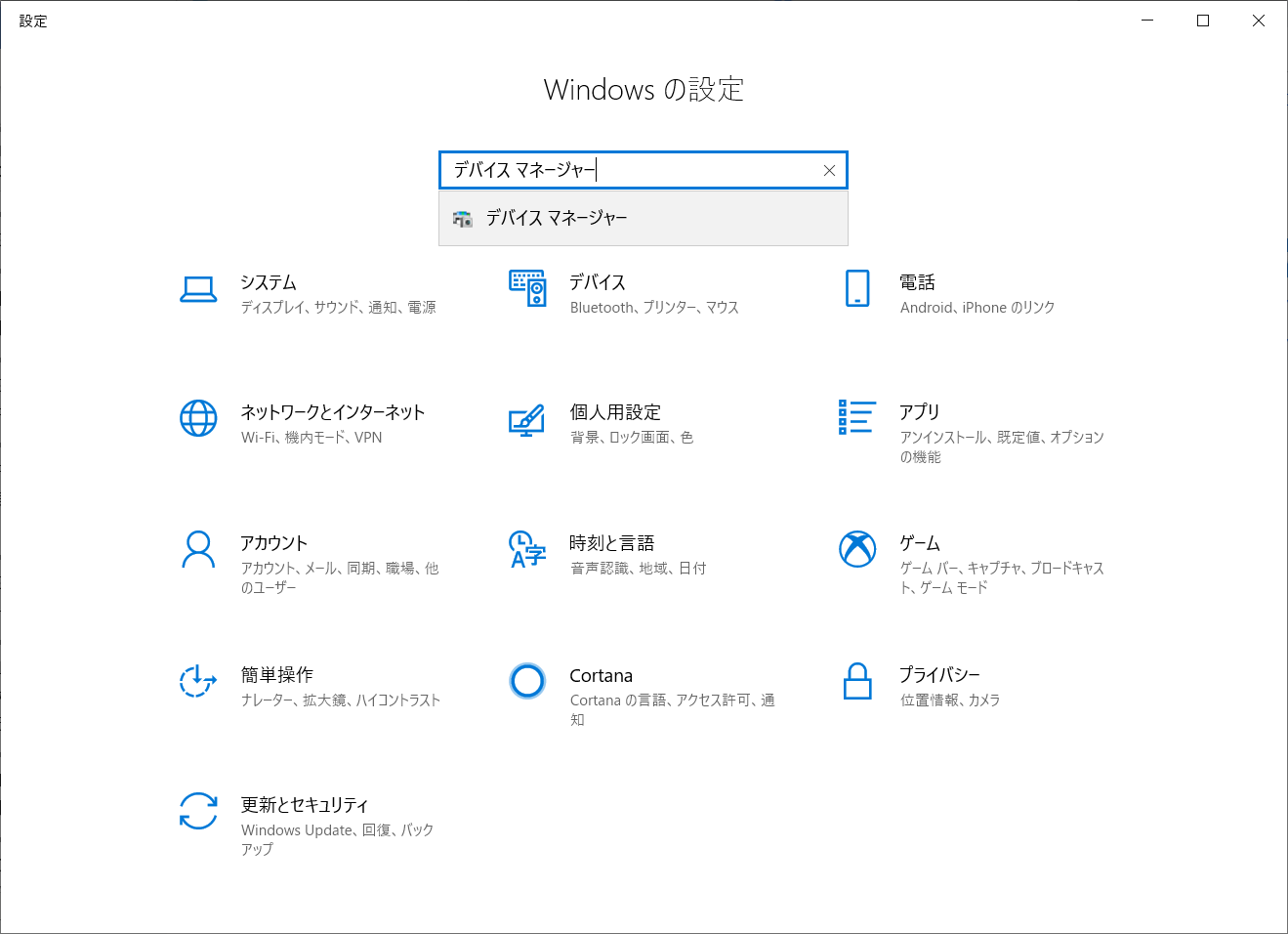Open the アカウント settings title
The height and width of the screenshot is (934, 1288).
click(274, 543)
